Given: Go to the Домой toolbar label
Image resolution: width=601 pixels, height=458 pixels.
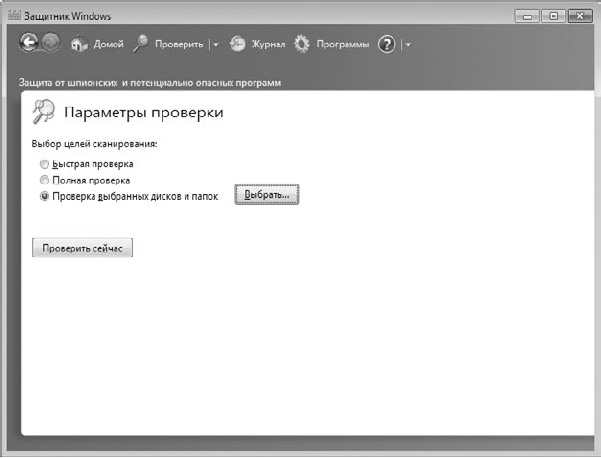Looking at the screenshot, I should (x=108, y=44).
